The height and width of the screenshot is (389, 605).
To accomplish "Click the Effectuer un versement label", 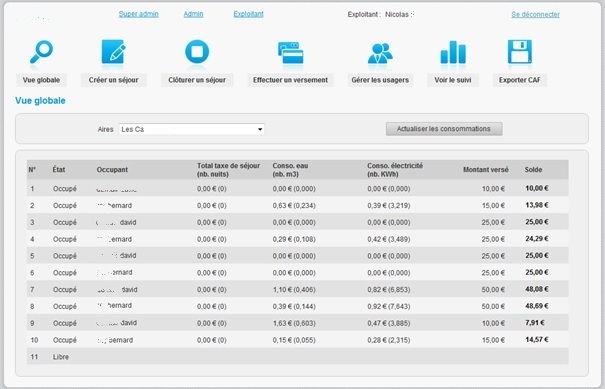I will pyautogui.click(x=291, y=80).
